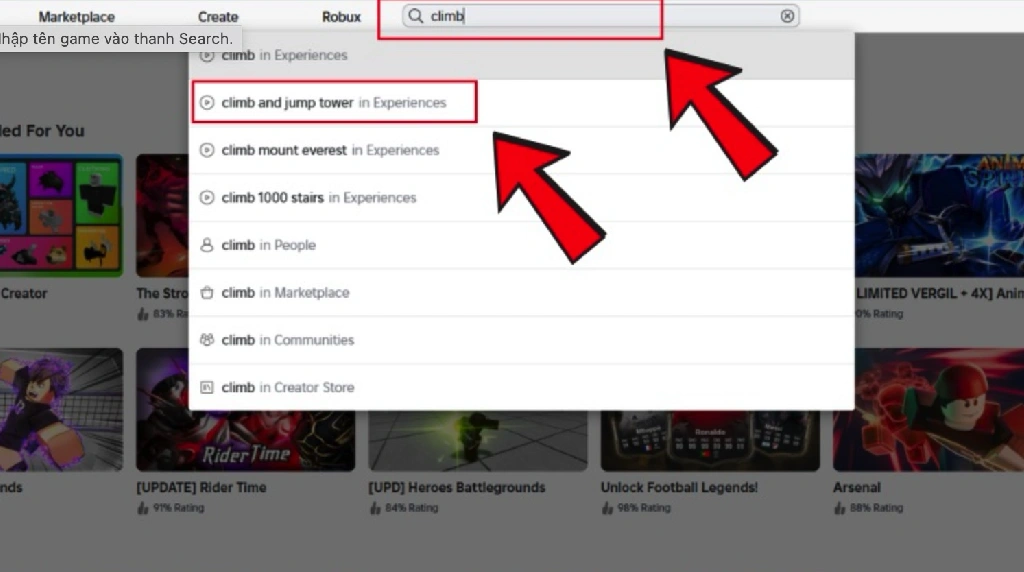Choose 'climb mount everest' suggestion

[521, 150]
